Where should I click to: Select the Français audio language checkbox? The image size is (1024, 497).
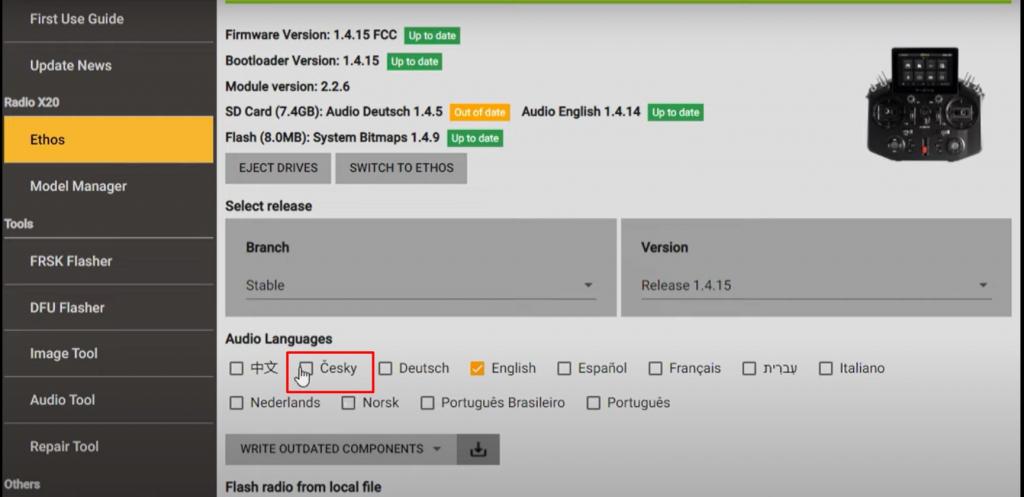(x=655, y=369)
